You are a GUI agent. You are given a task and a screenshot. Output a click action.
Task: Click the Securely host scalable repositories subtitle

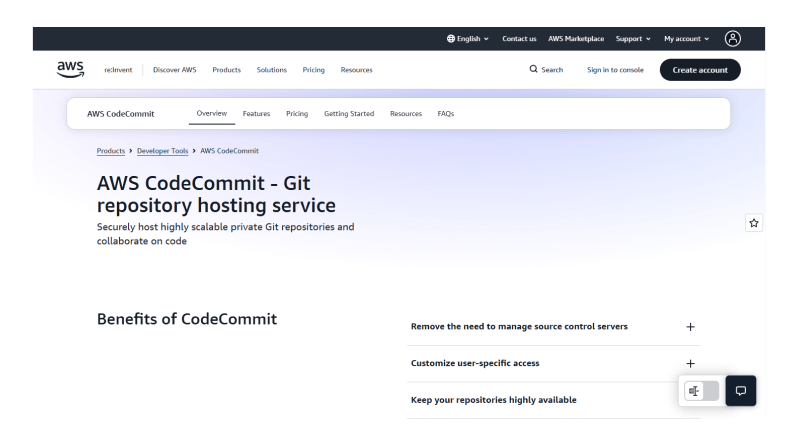(x=226, y=234)
